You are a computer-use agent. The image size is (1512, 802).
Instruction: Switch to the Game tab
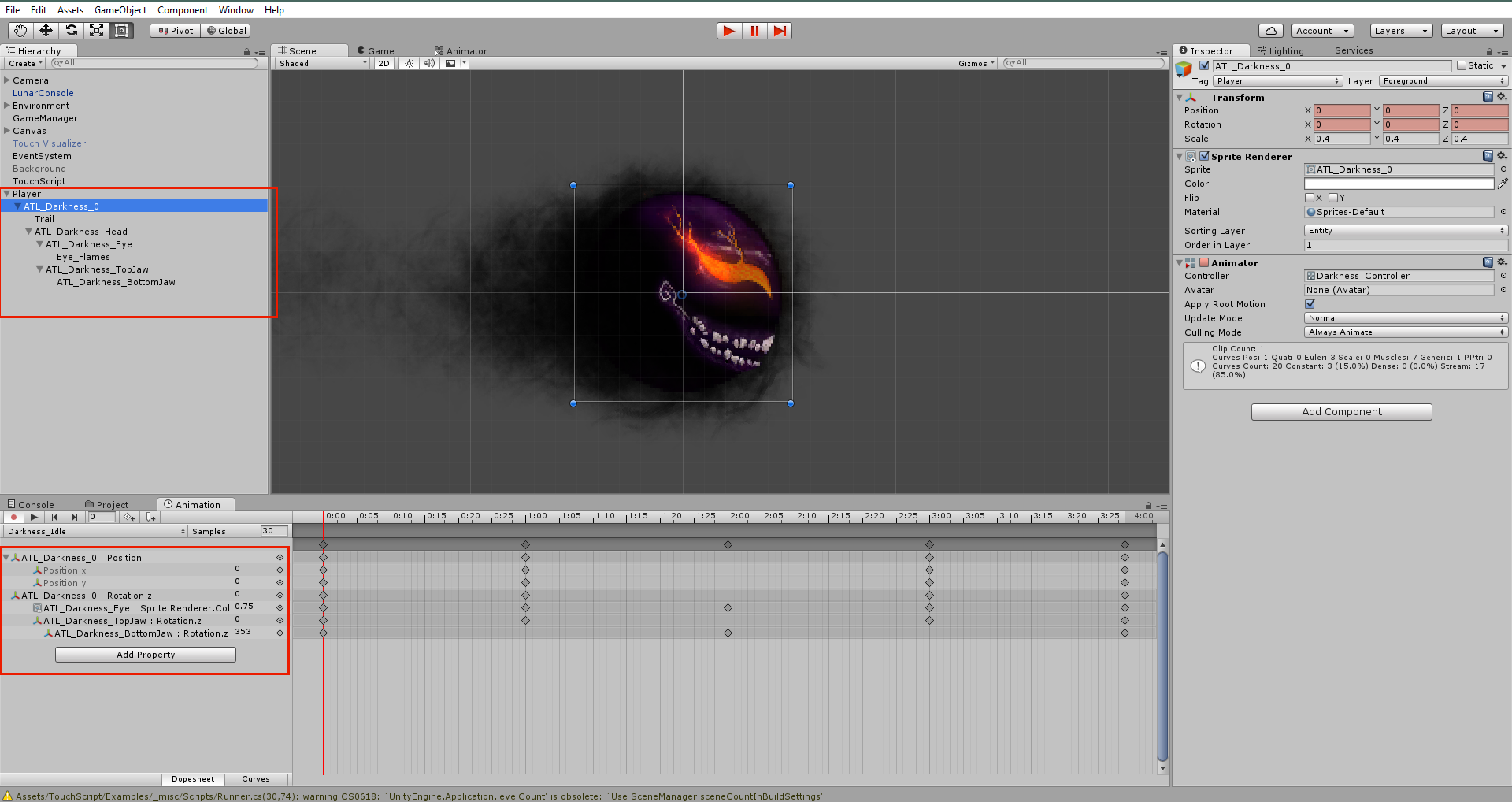(376, 51)
